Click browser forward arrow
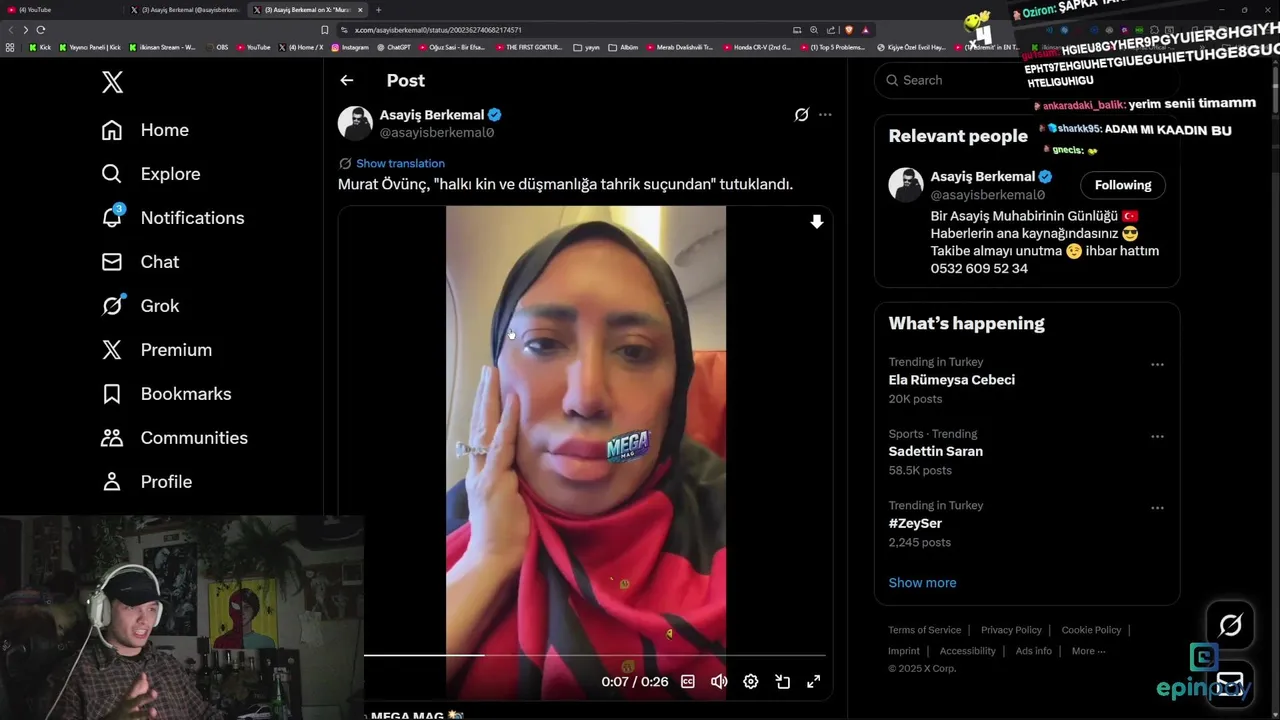1280x720 pixels. coord(25,30)
